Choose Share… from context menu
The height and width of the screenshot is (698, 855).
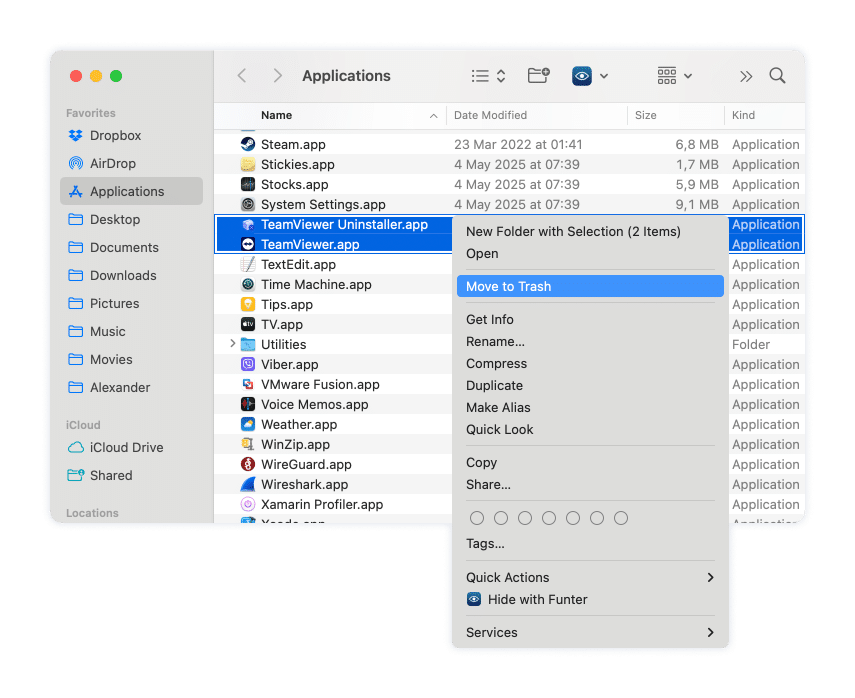[590, 484]
